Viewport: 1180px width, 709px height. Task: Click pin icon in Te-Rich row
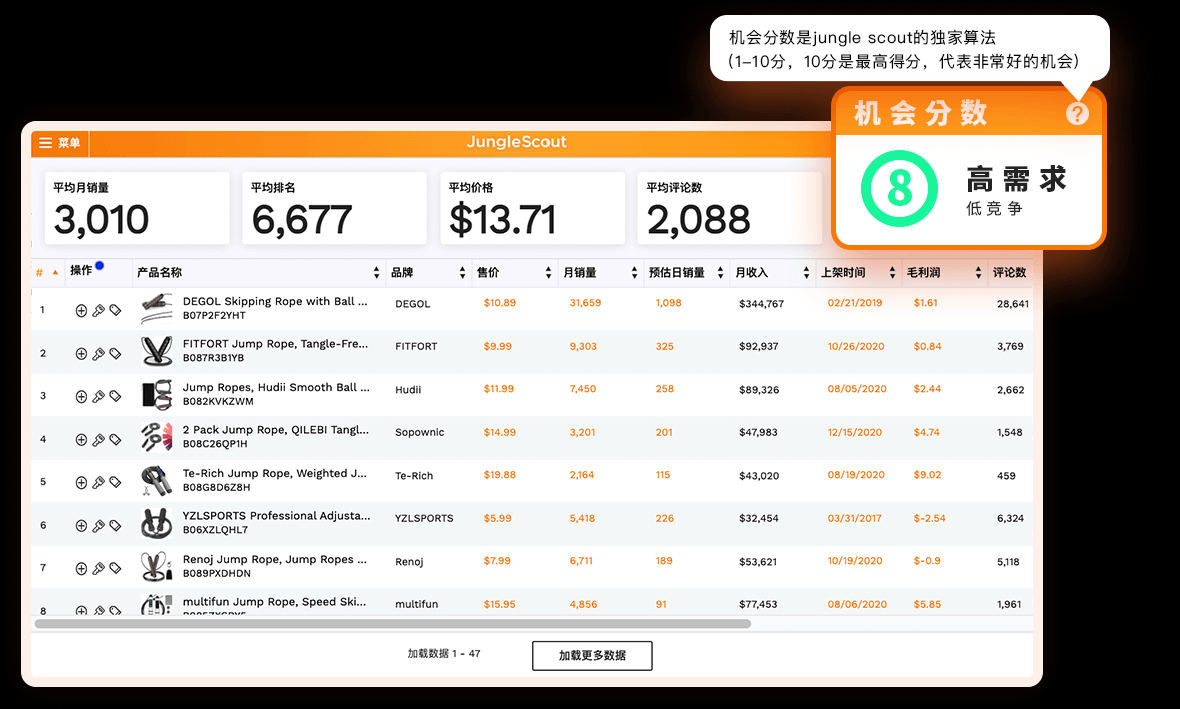(98, 482)
